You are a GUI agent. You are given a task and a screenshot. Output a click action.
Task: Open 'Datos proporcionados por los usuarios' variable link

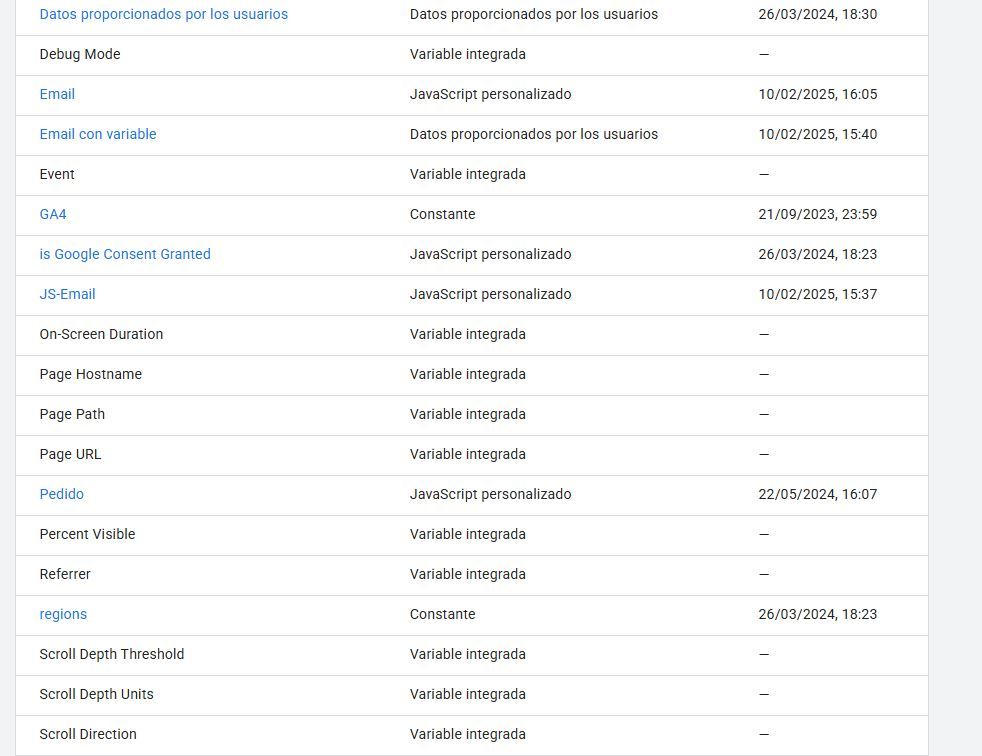coord(163,14)
